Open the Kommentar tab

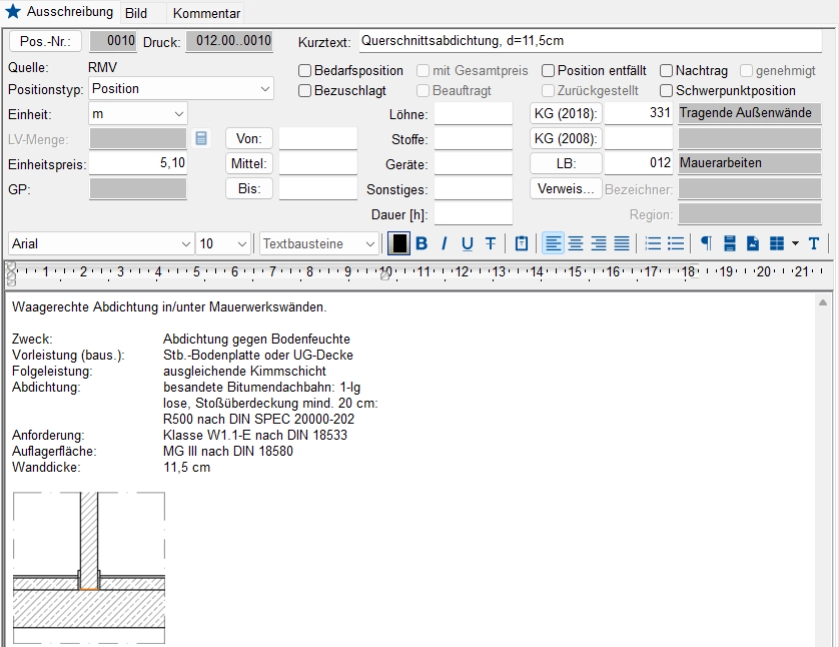(206, 14)
